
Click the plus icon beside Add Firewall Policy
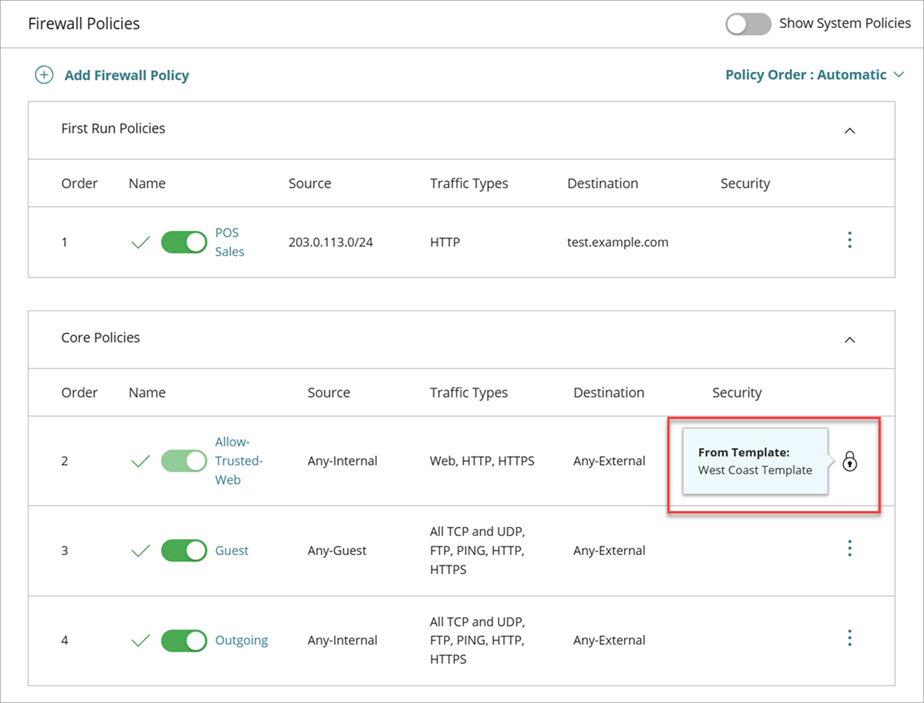click(44, 75)
